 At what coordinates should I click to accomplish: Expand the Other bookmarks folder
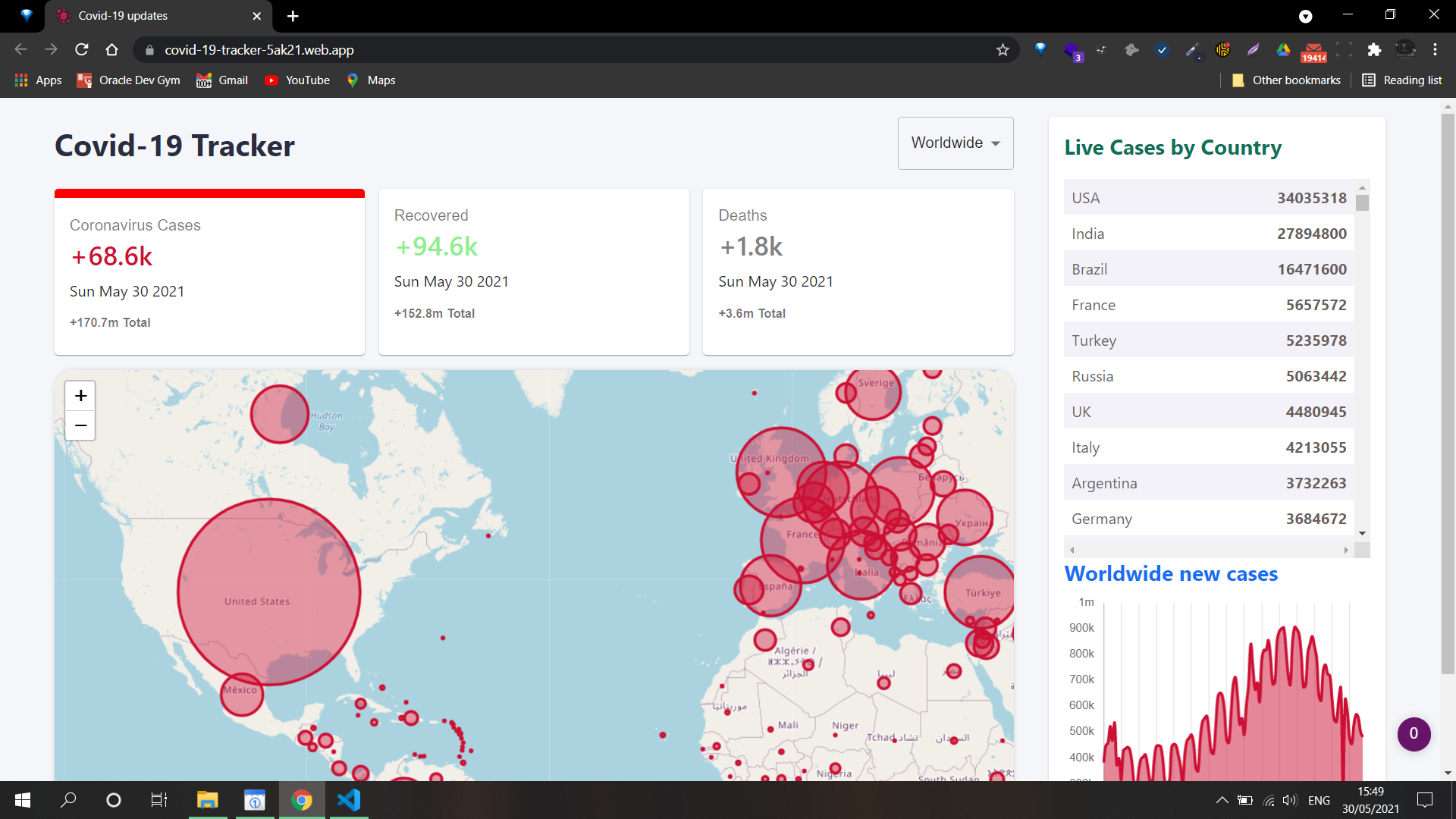[1286, 80]
